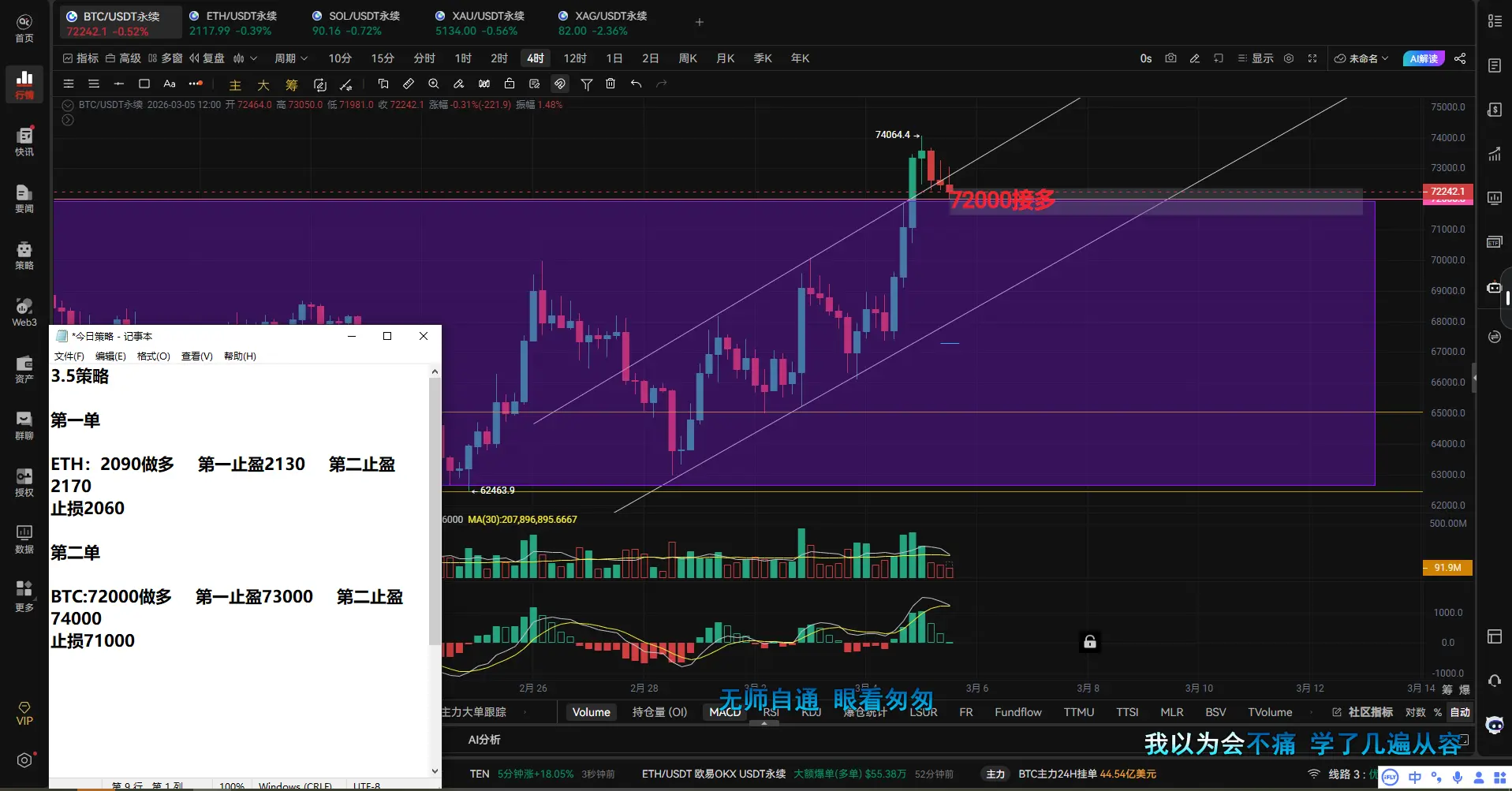Expand the drawing toolbar list menu

69,84
